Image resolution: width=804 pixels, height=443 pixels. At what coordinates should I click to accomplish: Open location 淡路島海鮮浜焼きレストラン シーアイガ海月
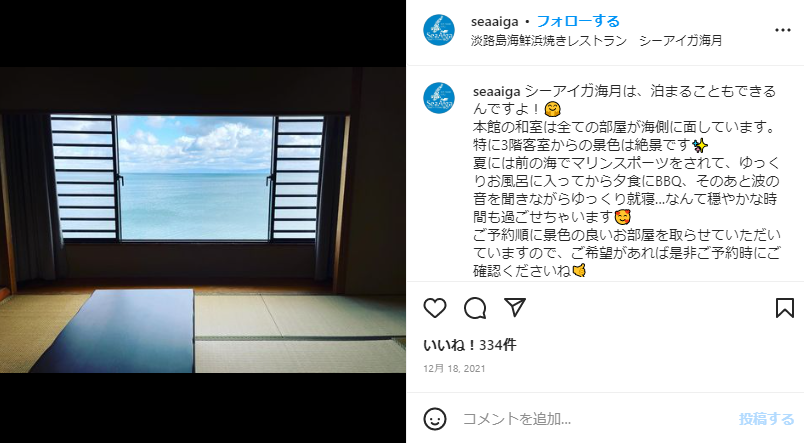(596, 41)
